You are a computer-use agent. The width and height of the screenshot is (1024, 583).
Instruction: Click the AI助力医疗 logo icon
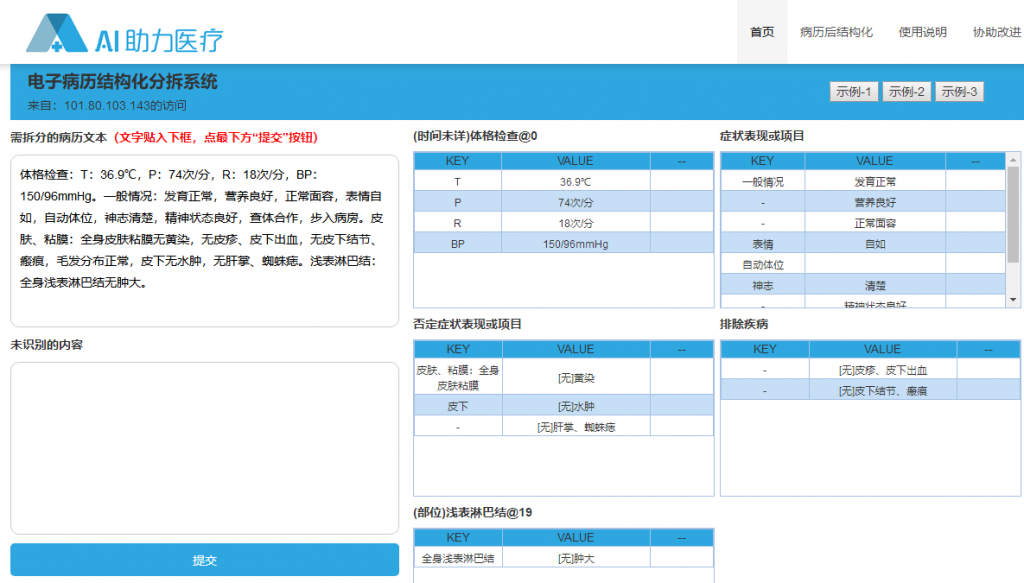coord(58,33)
